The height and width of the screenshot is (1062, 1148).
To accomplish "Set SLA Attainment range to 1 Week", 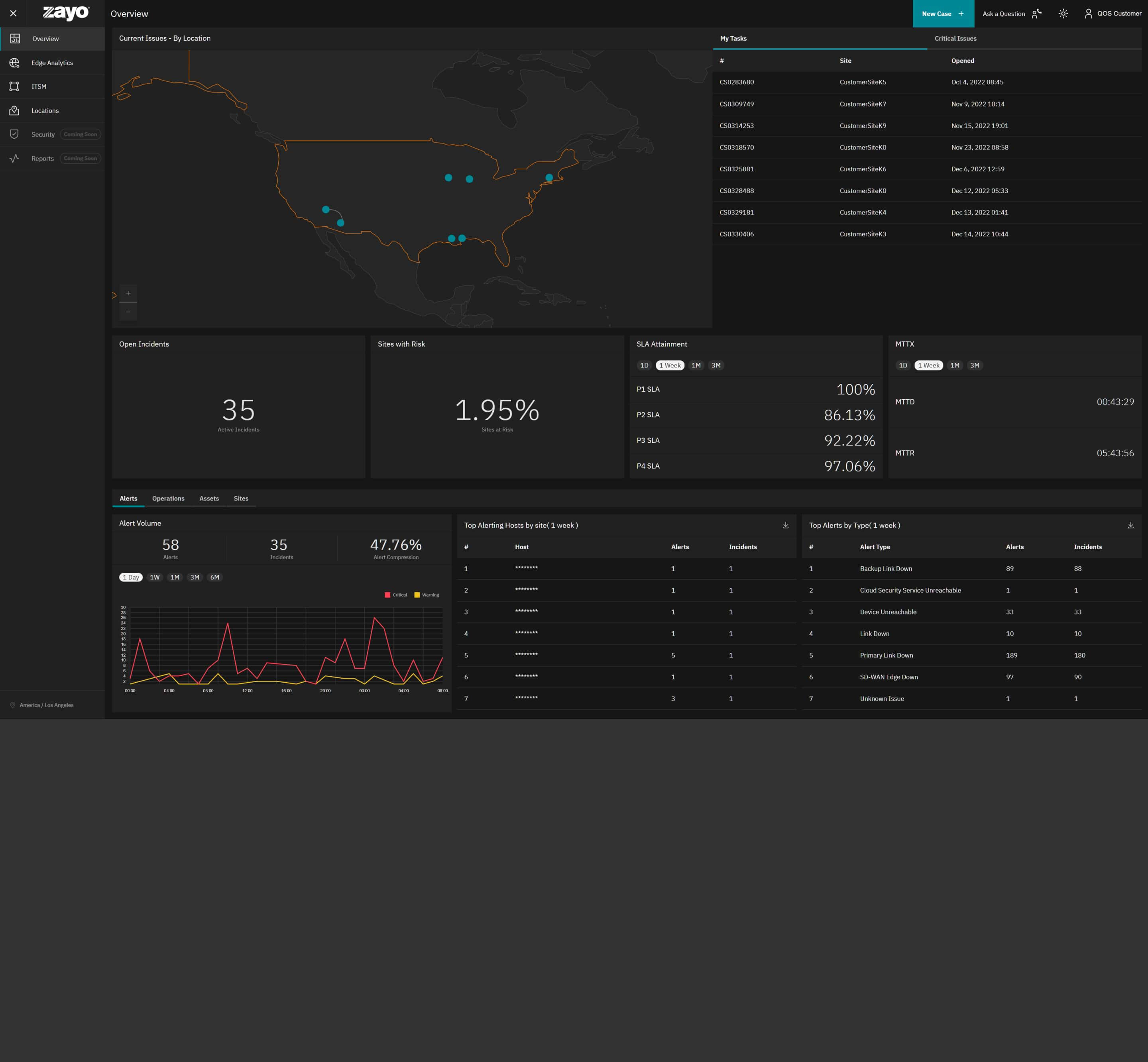I will (670, 365).
